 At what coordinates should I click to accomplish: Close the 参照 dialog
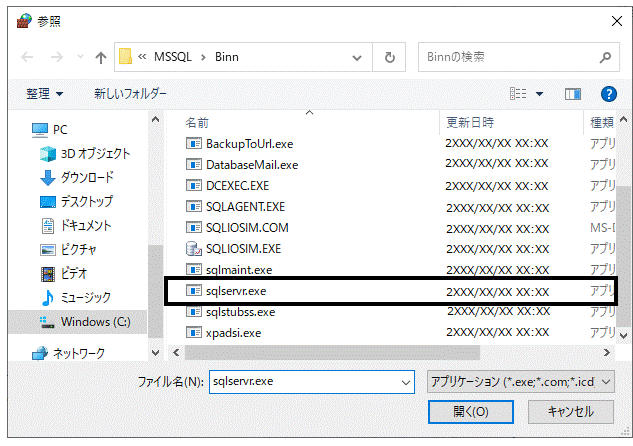coord(616,21)
